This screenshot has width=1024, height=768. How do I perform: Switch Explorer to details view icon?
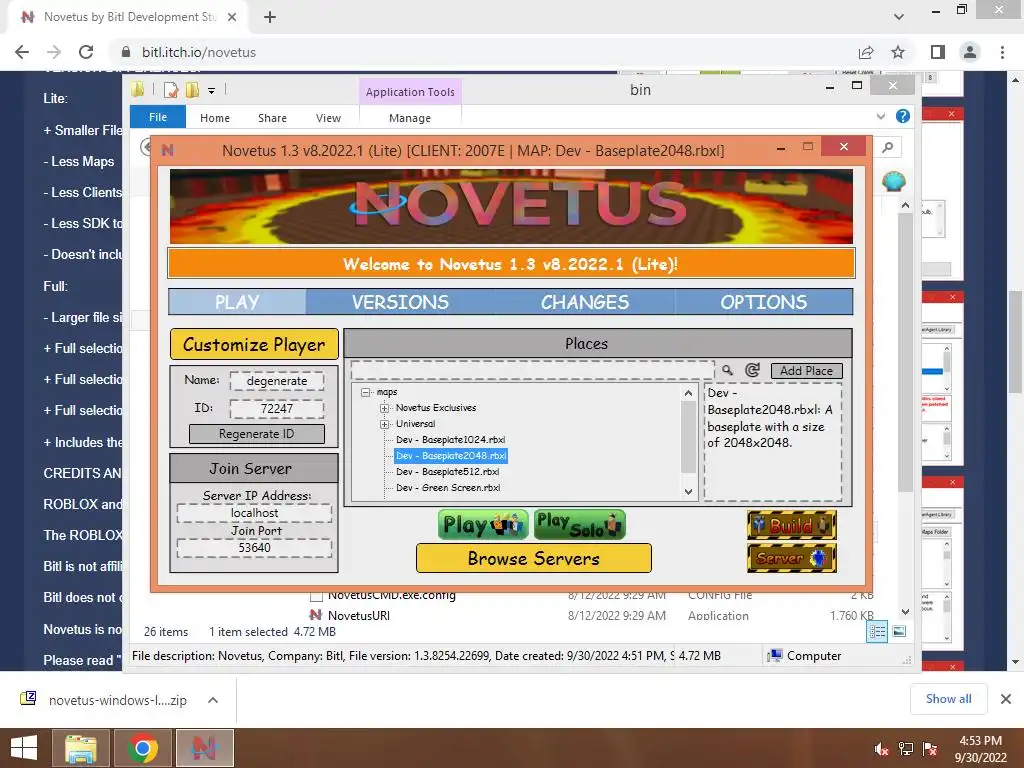877,631
